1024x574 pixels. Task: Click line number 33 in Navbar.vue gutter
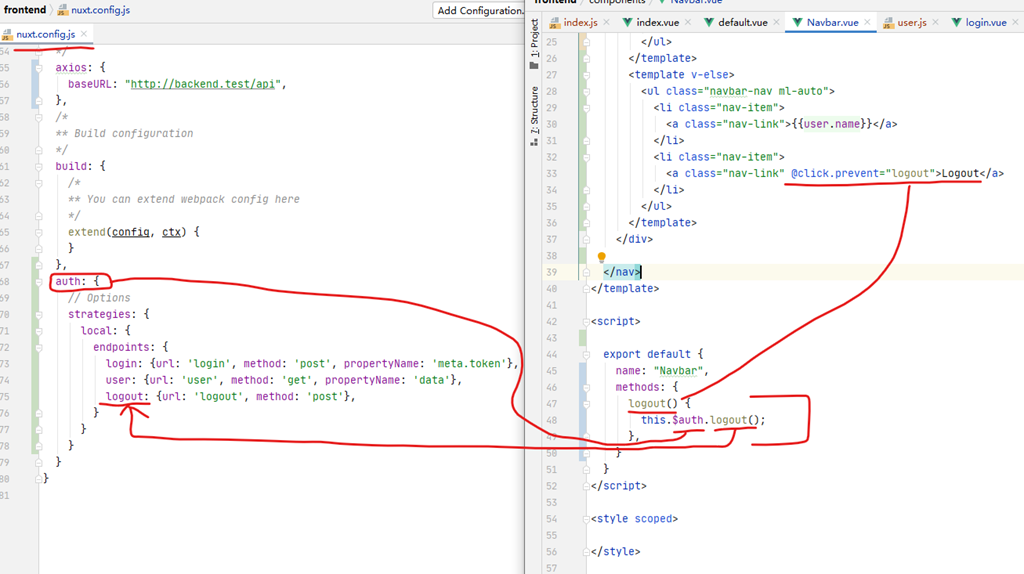552,174
